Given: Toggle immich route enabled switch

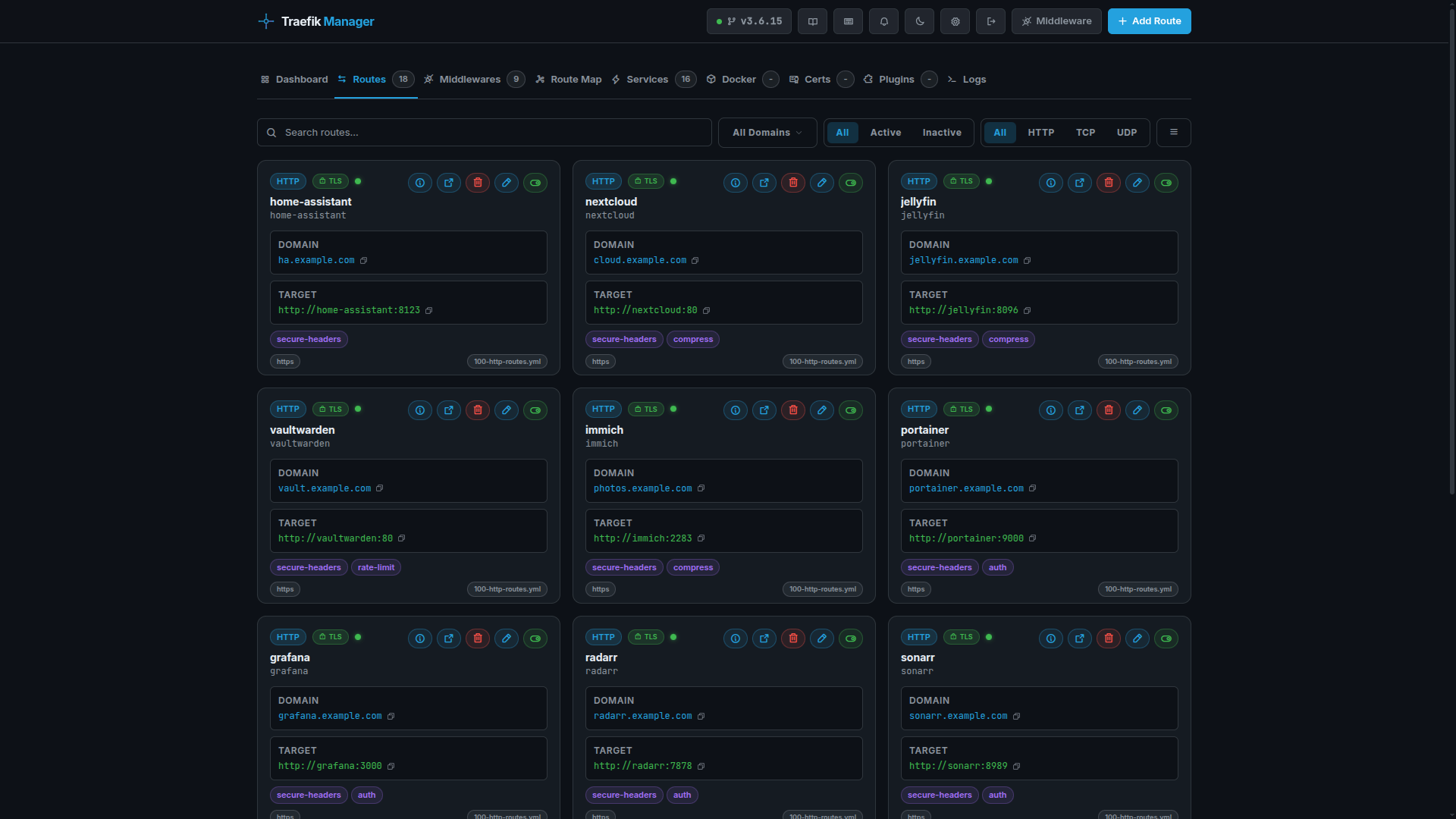Looking at the screenshot, I should click(x=851, y=410).
